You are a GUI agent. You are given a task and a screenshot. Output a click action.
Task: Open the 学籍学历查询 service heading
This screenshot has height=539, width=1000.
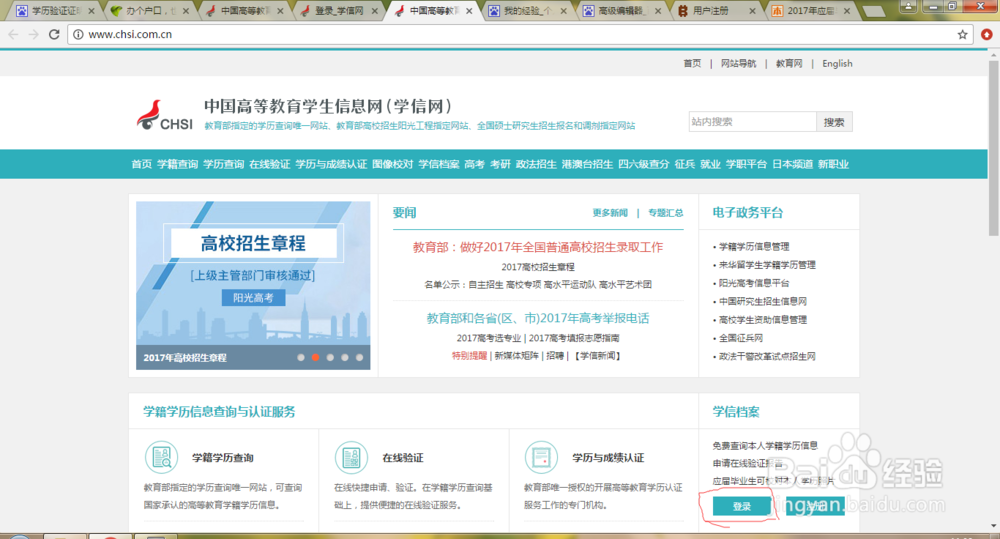(223, 458)
